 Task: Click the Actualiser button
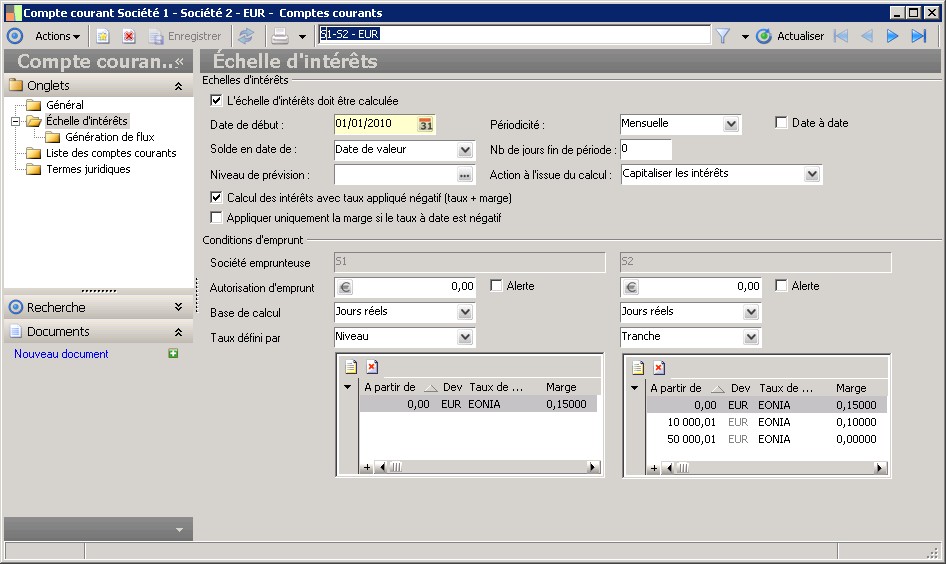790,36
